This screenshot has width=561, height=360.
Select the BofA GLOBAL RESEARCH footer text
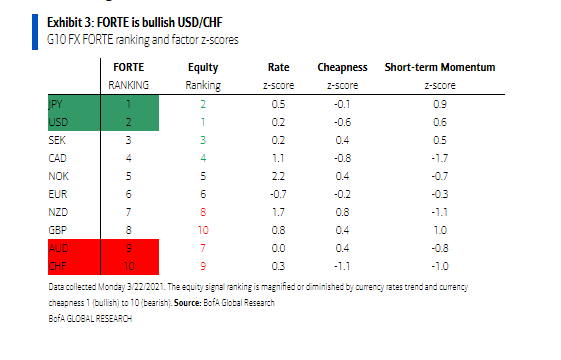[90, 318]
